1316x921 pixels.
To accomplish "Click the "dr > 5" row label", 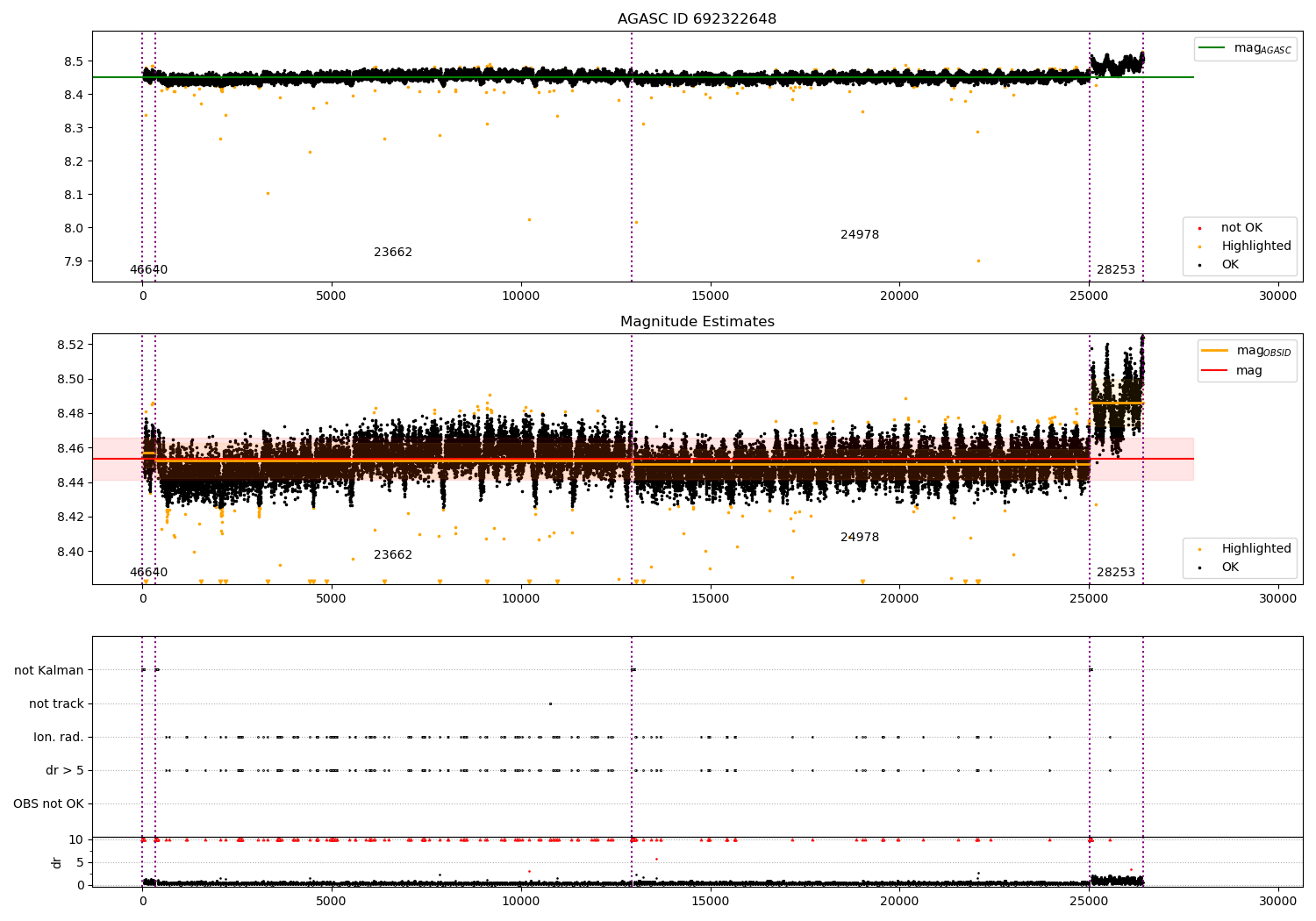I will pos(65,771).
